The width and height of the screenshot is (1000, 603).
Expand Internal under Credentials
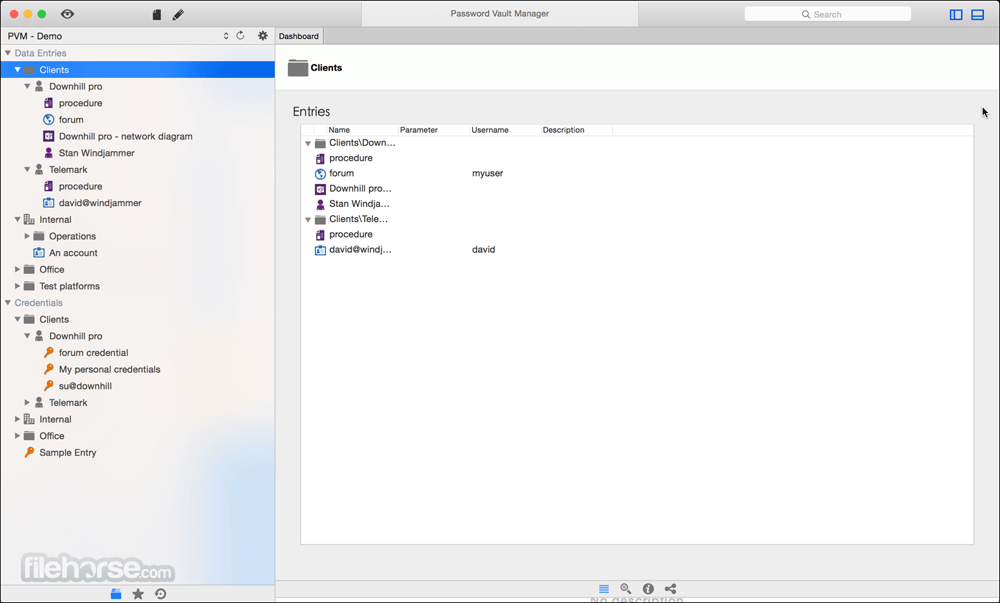pyautogui.click(x=17, y=419)
